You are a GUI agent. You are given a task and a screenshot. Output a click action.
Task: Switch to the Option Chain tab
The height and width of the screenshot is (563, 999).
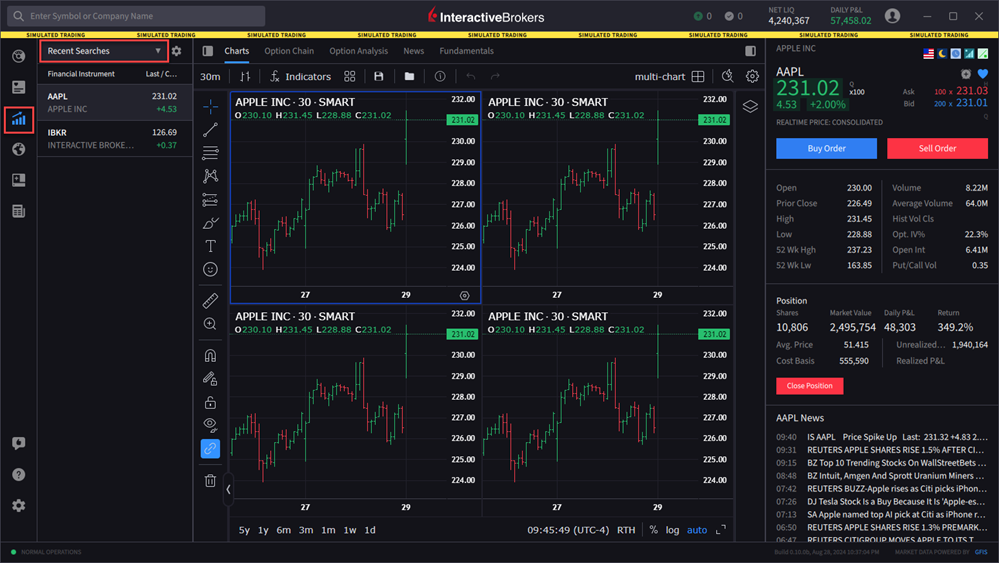(x=289, y=51)
